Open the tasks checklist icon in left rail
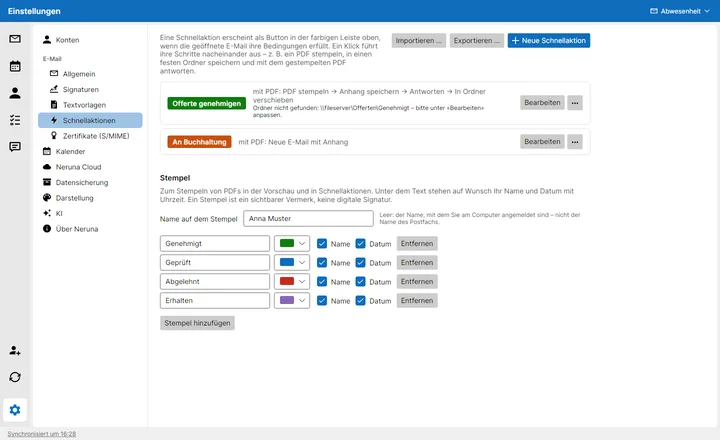 15,120
